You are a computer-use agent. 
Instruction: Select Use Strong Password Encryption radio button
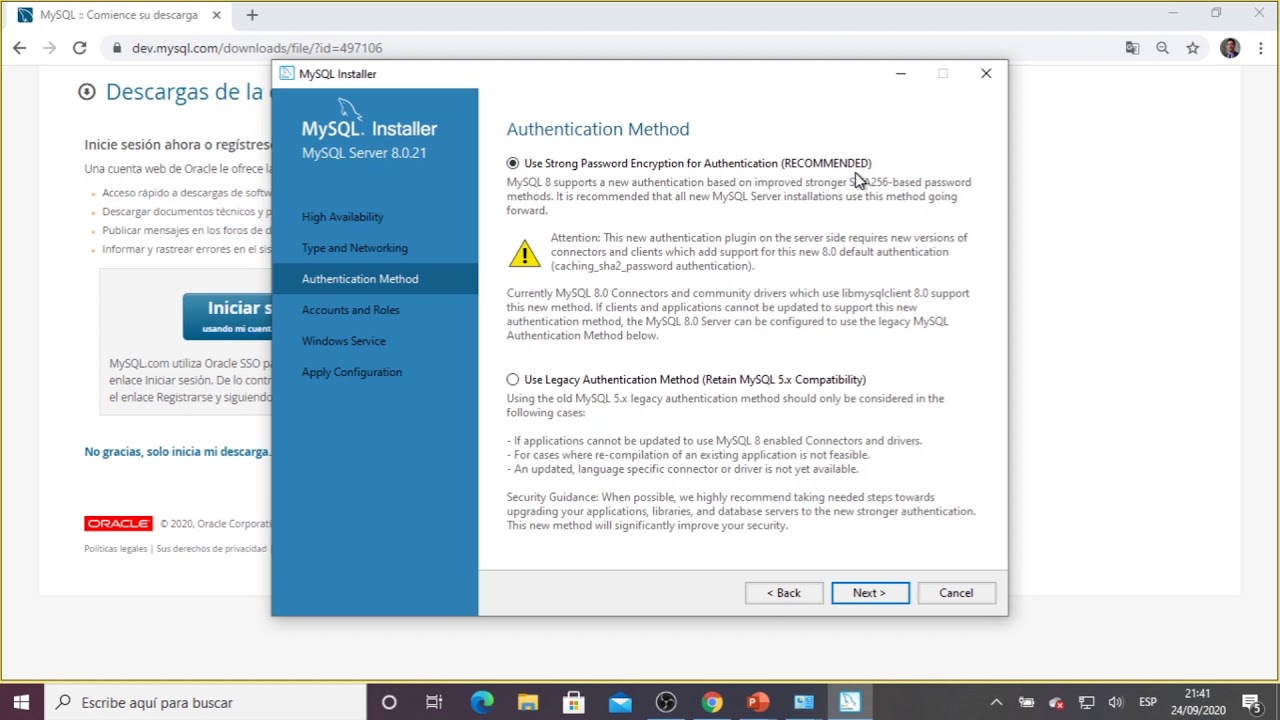513,163
